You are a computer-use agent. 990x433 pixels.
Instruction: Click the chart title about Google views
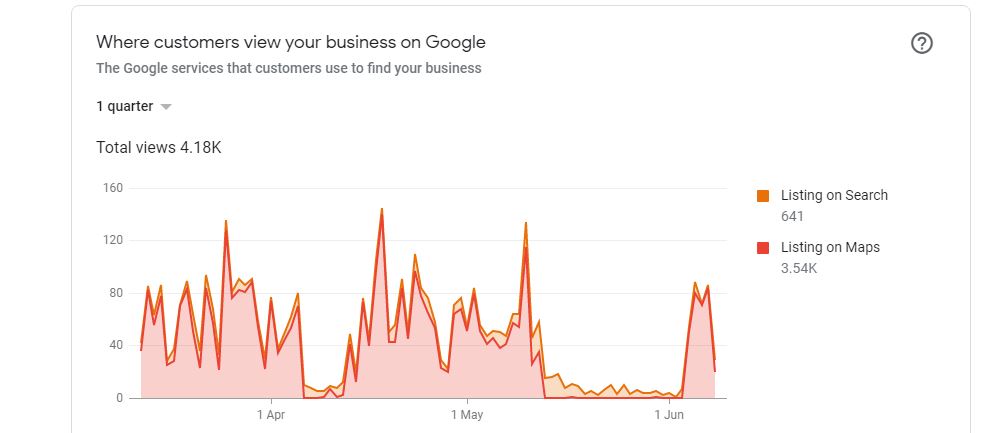pyautogui.click(x=290, y=42)
